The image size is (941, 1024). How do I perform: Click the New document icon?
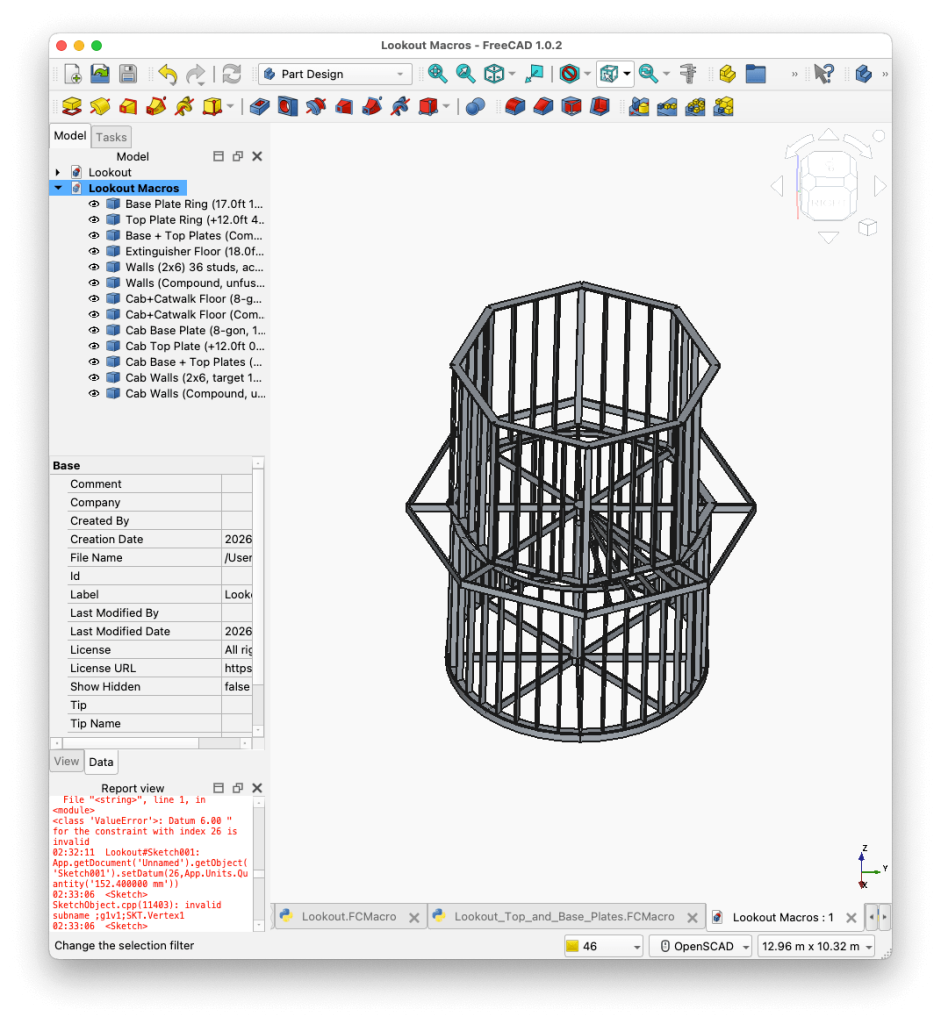click(73, 74)
